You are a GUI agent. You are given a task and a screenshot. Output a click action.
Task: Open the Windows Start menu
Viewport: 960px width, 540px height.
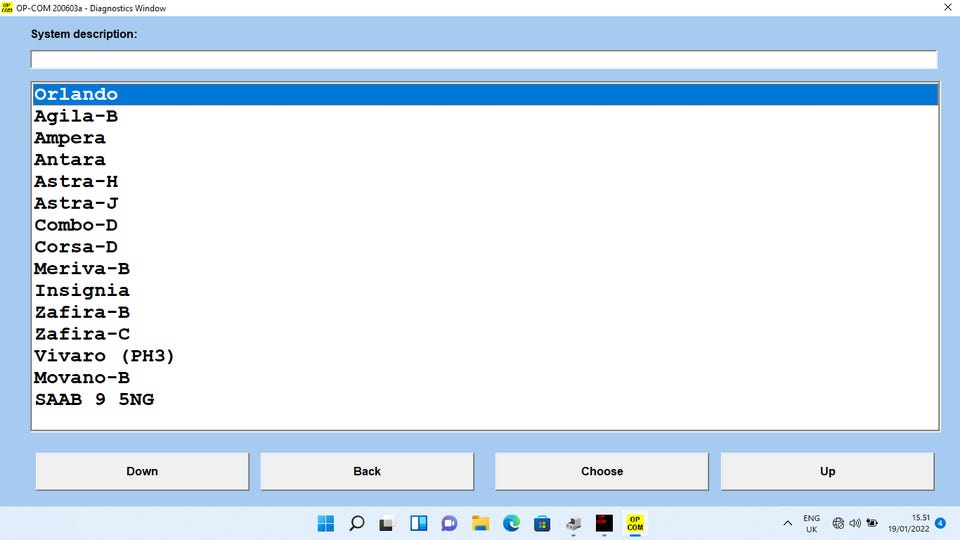[x=326, y=523]
